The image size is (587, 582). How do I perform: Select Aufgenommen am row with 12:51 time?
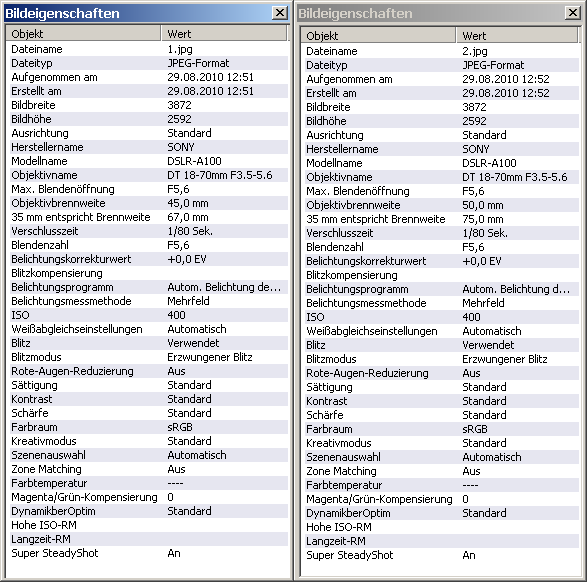[x=149, y=77]
